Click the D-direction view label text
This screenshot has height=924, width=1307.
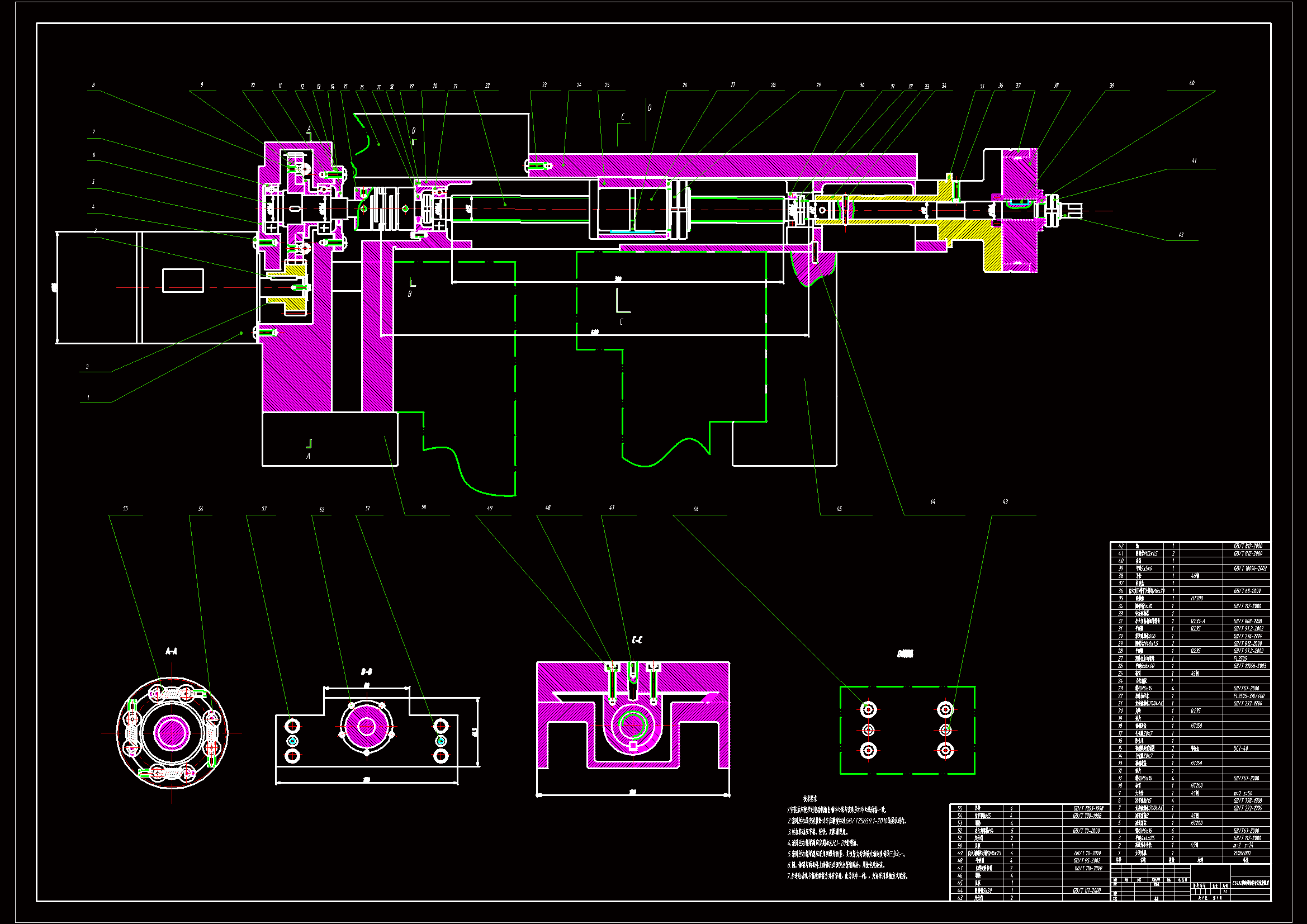(x=905, y=654)
